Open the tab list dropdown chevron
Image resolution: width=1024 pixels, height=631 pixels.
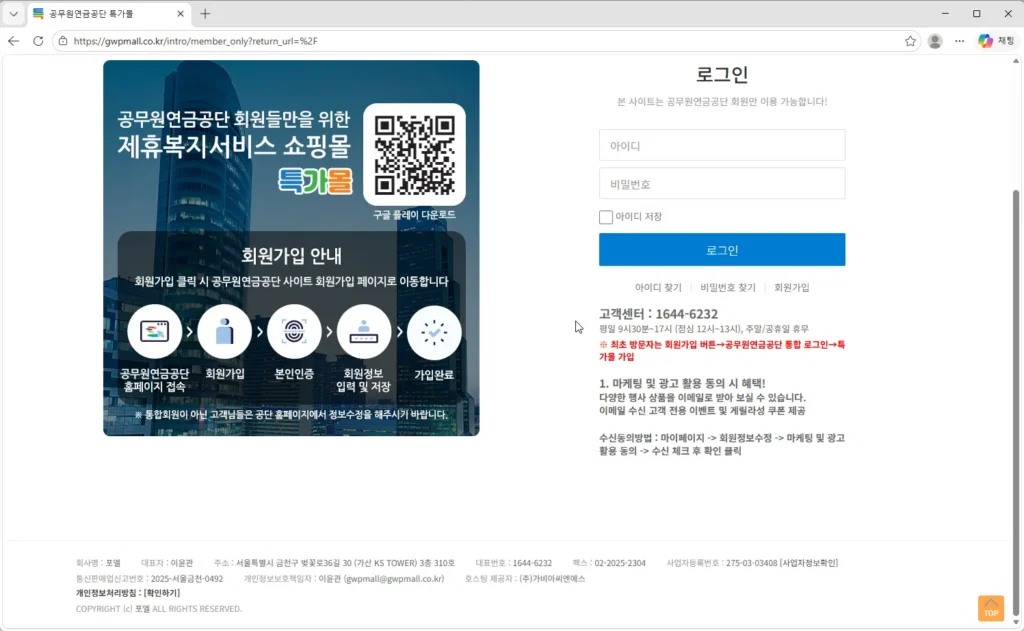[13, 14]
